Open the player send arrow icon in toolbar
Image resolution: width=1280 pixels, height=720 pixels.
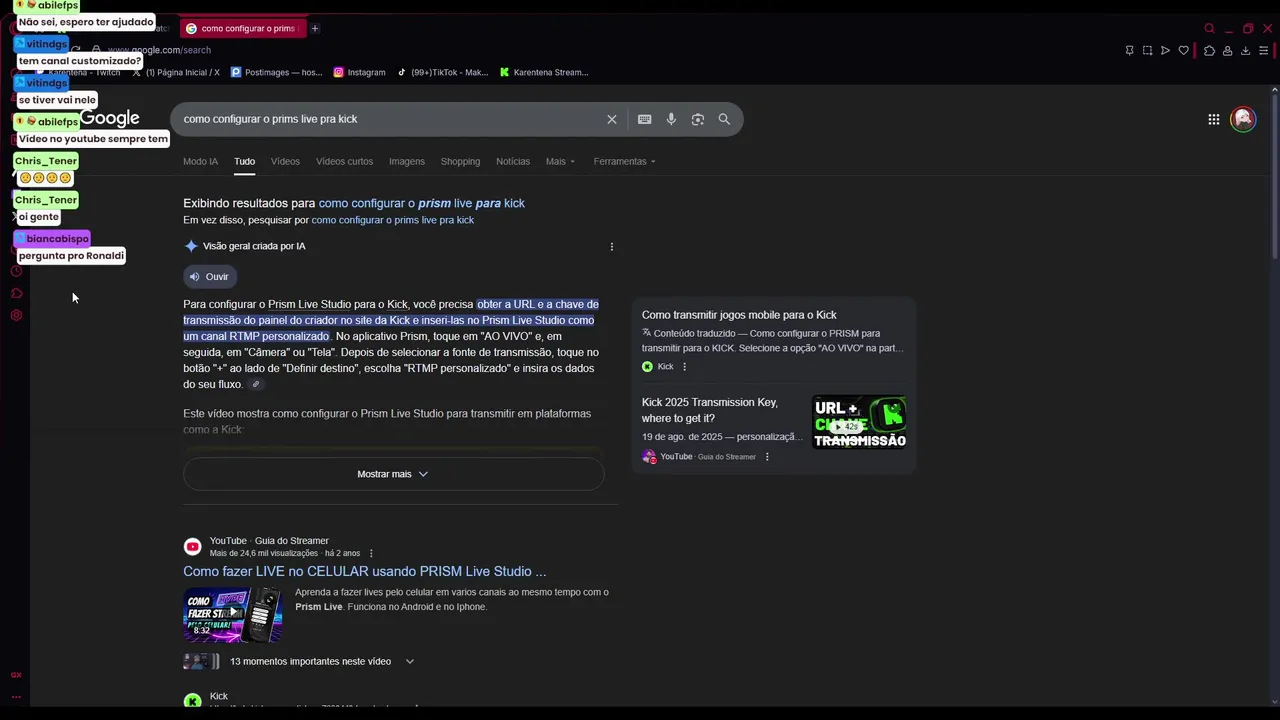(1165, 50)
